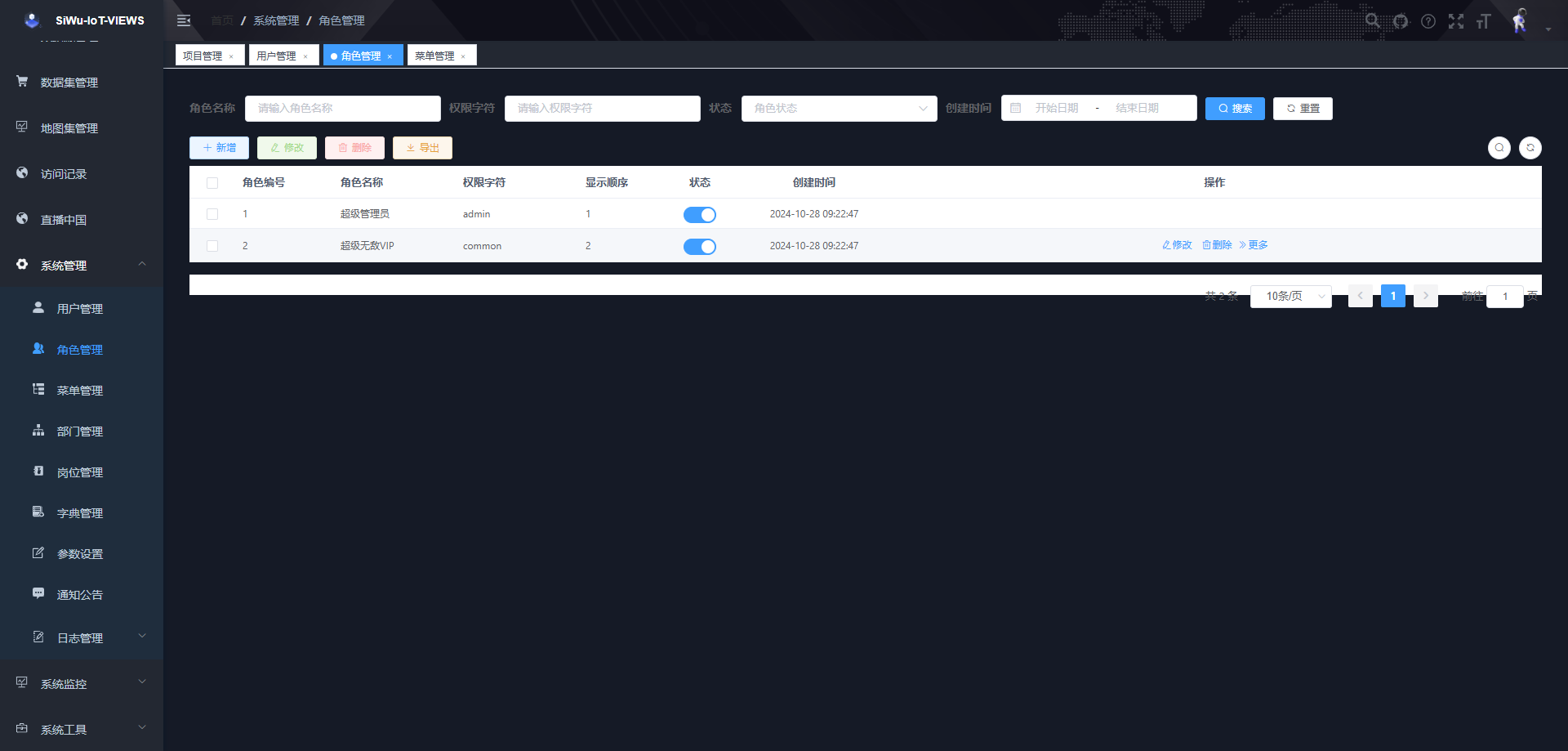Click the round refresh table icon
The height and width of the screenshot is (751, 1568).
pos(1530,148)
